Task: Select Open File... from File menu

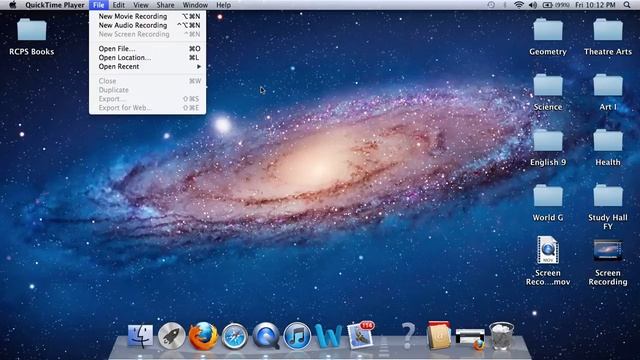Action: coord(148,49)
